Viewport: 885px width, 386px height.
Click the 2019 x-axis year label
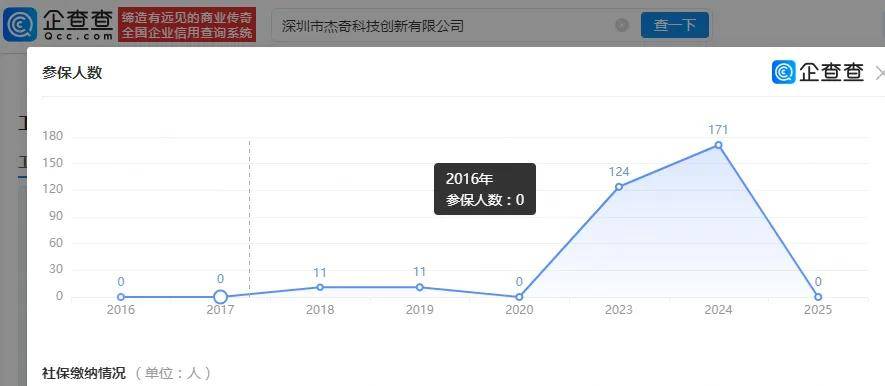coord(419,310)
